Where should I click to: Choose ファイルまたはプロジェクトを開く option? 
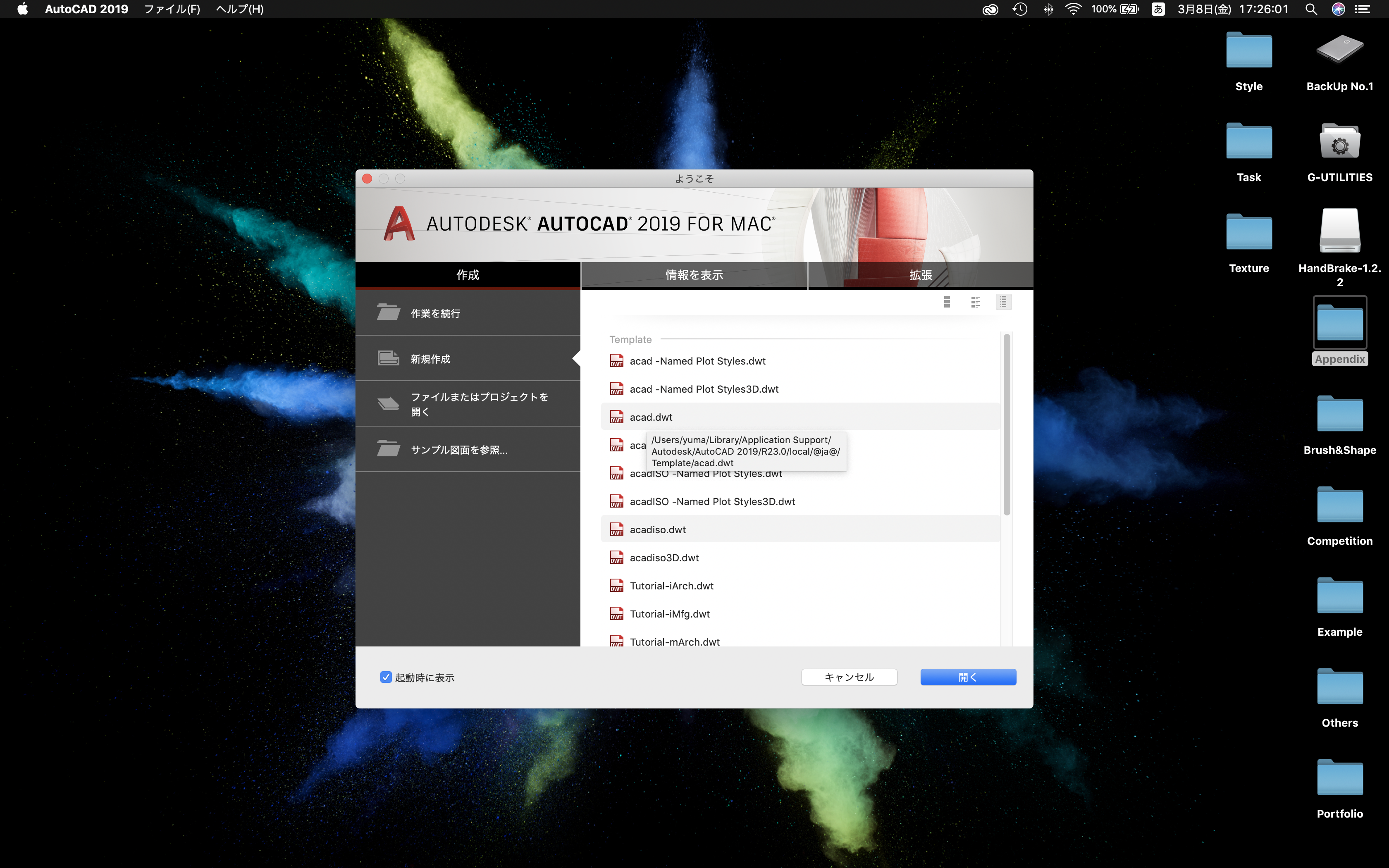tap(468, 403)
